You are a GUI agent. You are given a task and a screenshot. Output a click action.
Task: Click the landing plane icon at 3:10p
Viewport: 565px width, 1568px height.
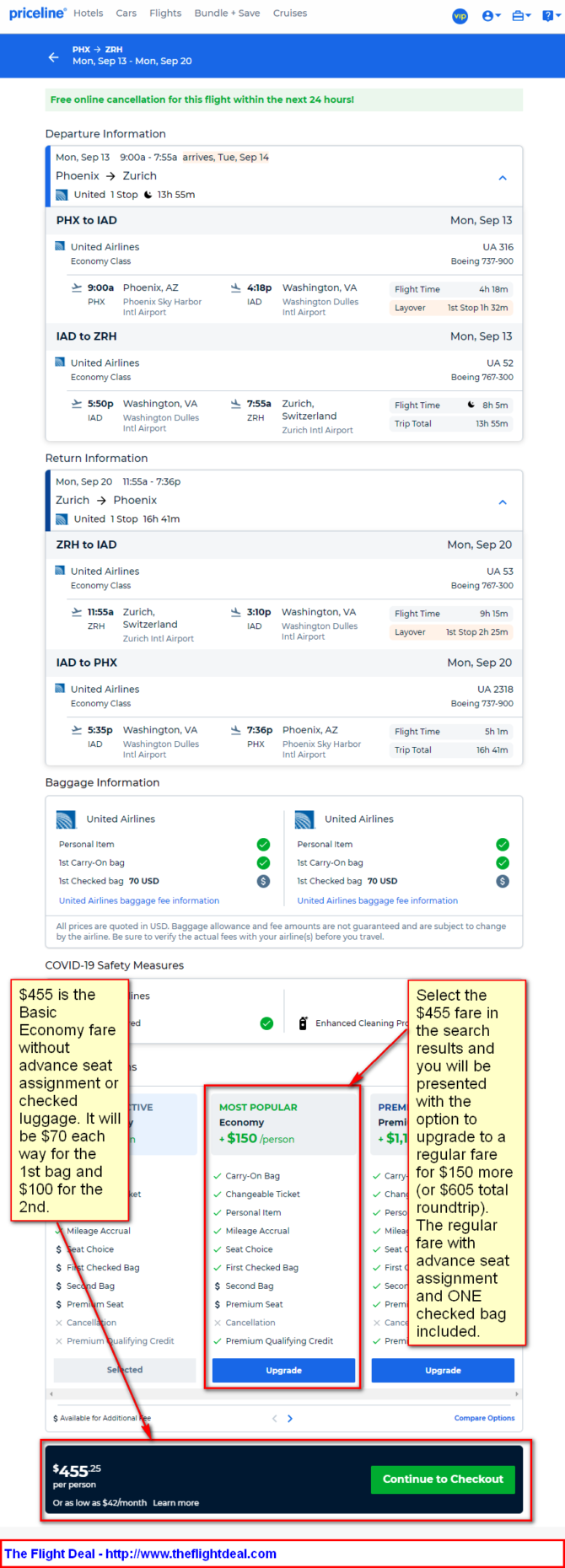pyautogui.click(x=236, y=612)
